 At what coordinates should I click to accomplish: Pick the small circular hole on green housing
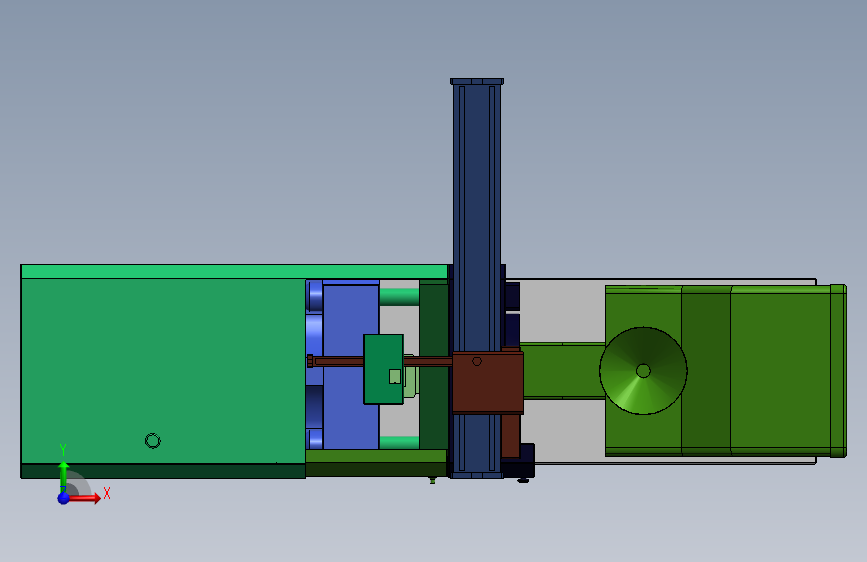coord(153,441)
